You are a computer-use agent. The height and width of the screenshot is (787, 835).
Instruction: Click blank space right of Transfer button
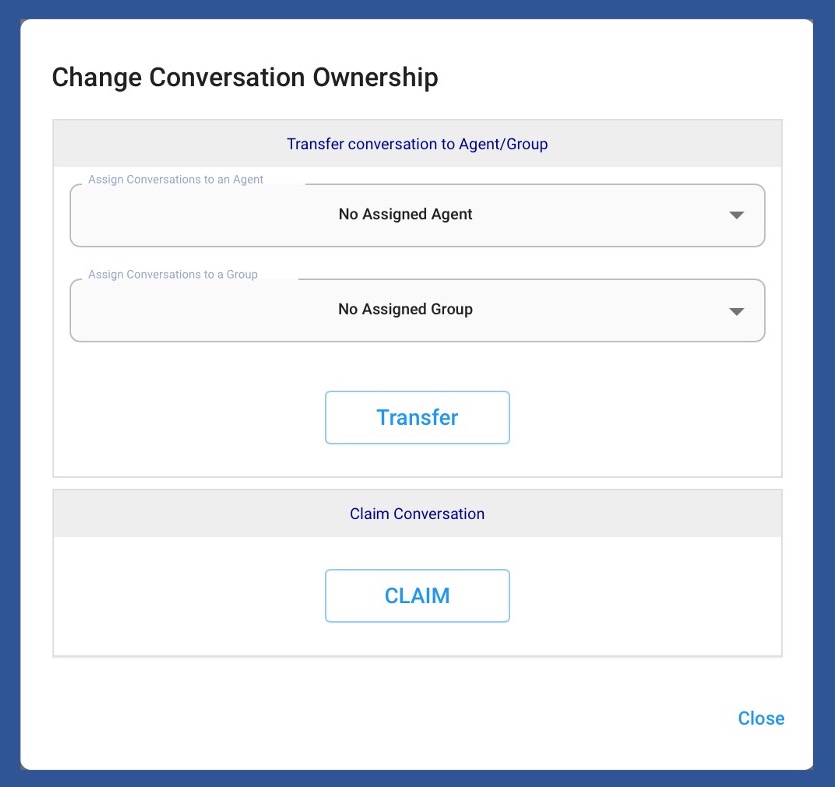[x=645, y=418]
